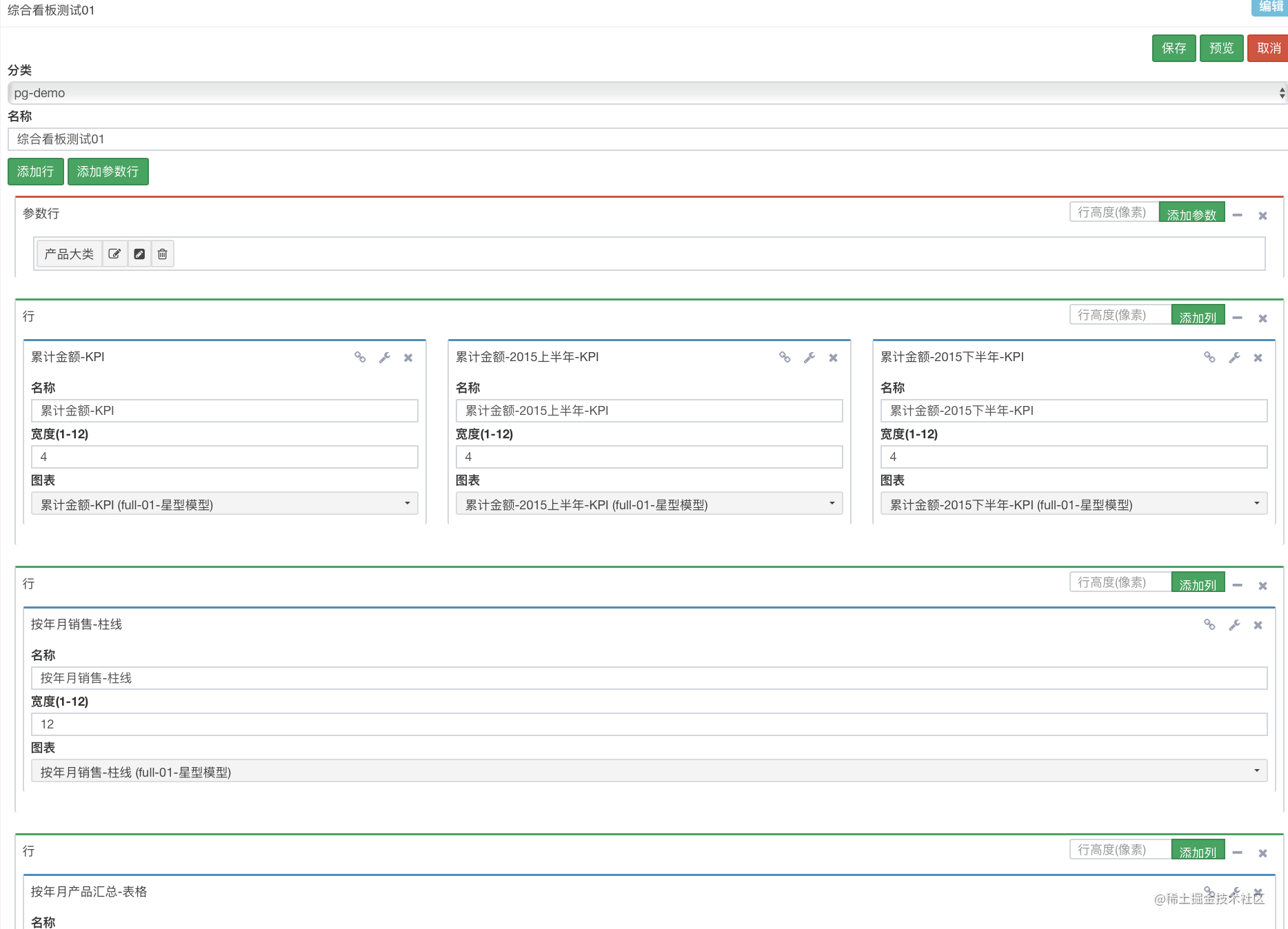Focus 名称 field of 按年月销售-柱线 widget
1288x929 pixels.
(650, 678)
